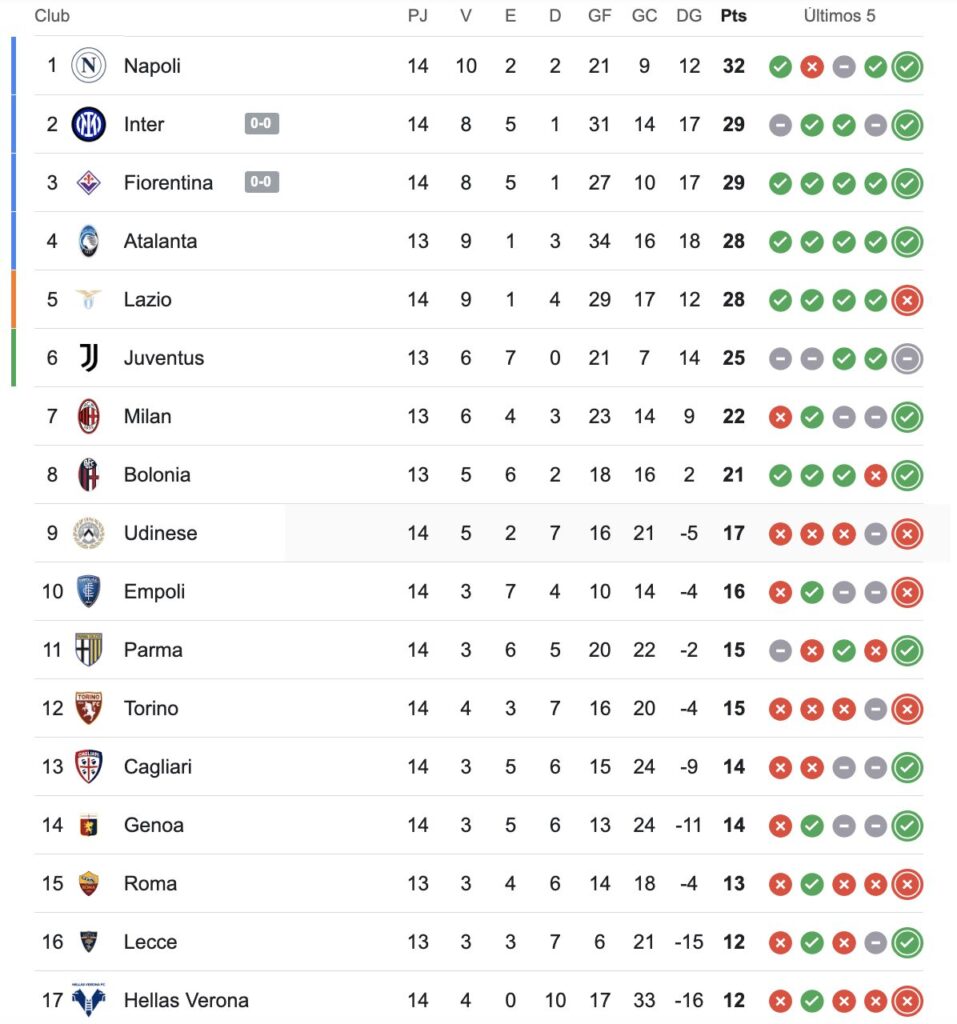
Task: Click Napoli's most recent result icon
Action: [907, 67]
